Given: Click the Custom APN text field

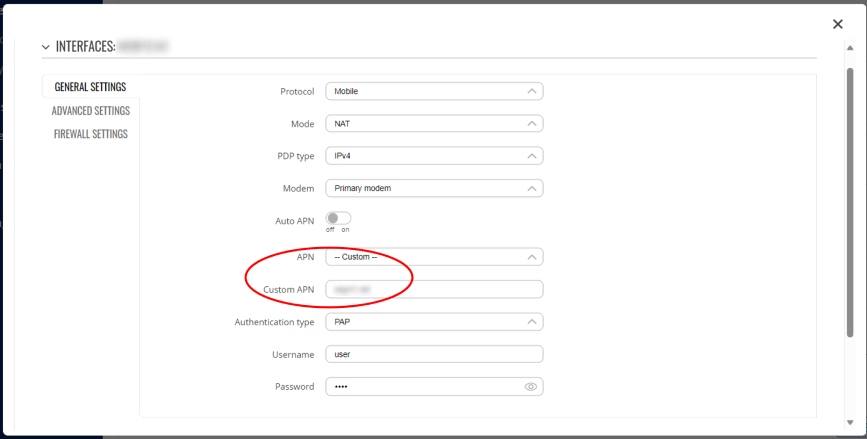Looking at the screenshot, I should pyautogui.click(x=434, y=290).
